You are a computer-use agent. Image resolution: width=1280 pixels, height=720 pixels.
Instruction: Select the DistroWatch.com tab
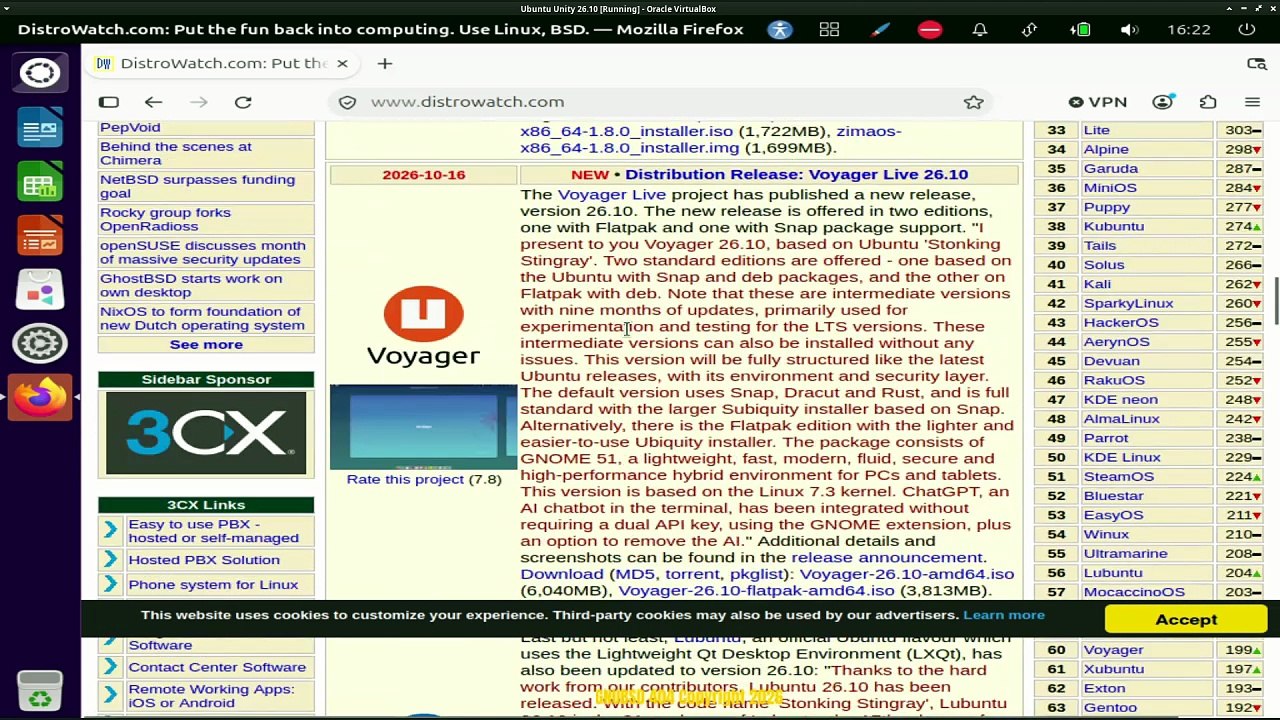222,63
